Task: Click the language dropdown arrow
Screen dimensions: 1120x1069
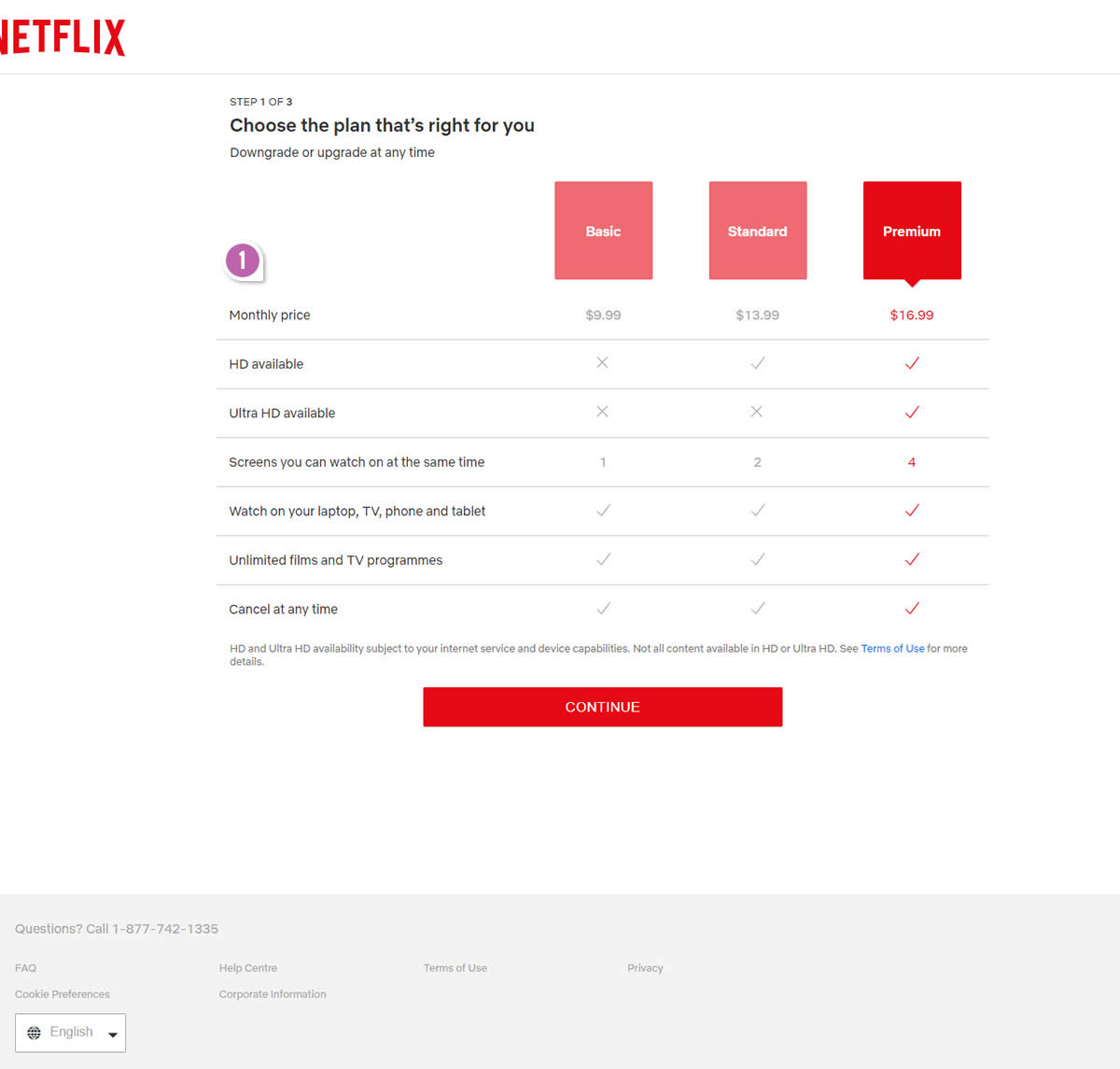Action: [x=113, y=1034]
